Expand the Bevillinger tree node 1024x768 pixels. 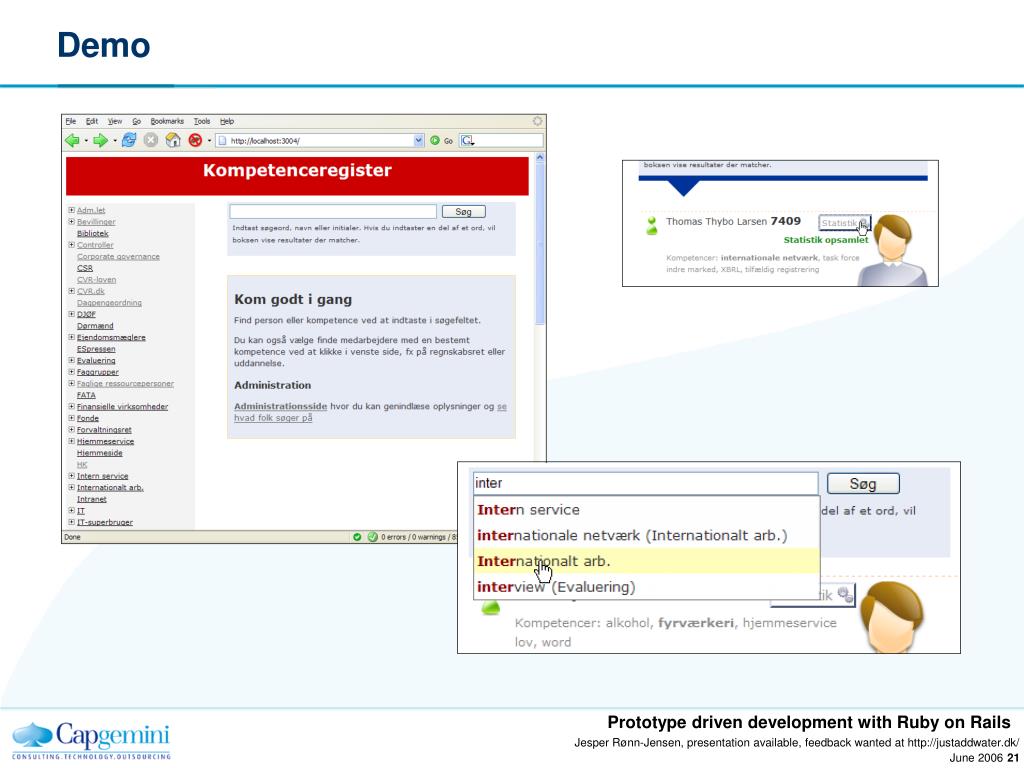click(72, 222)
